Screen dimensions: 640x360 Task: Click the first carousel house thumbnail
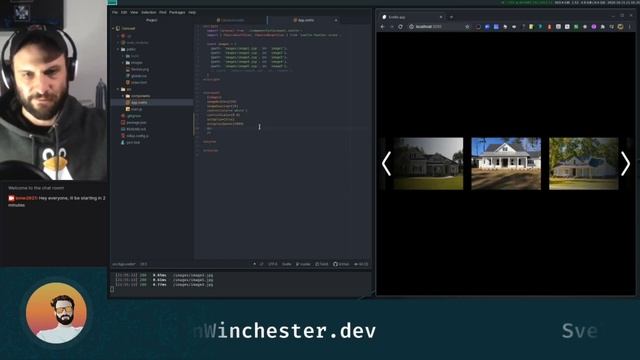(428, 163)
